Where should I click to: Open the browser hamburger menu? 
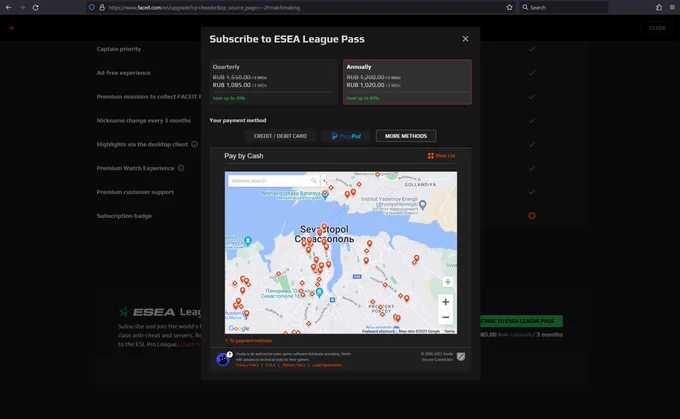(672, 7)
